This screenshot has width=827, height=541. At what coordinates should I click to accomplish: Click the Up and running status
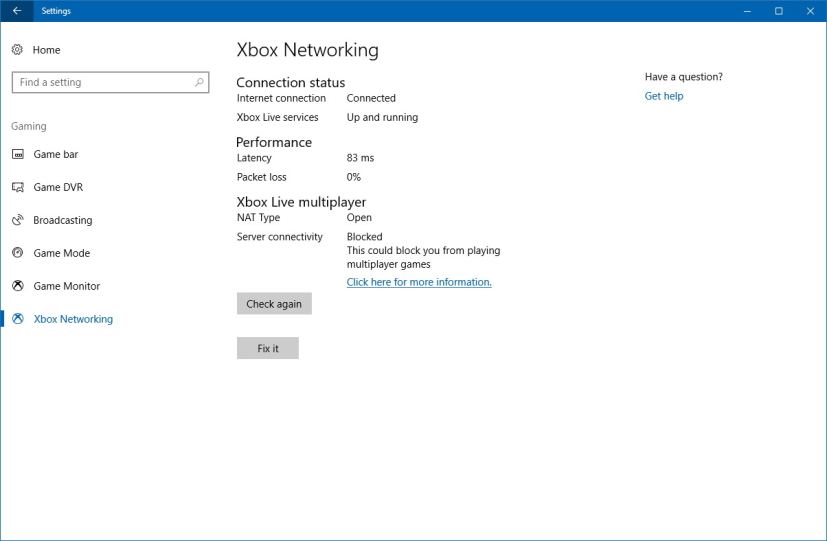point(382,117)
